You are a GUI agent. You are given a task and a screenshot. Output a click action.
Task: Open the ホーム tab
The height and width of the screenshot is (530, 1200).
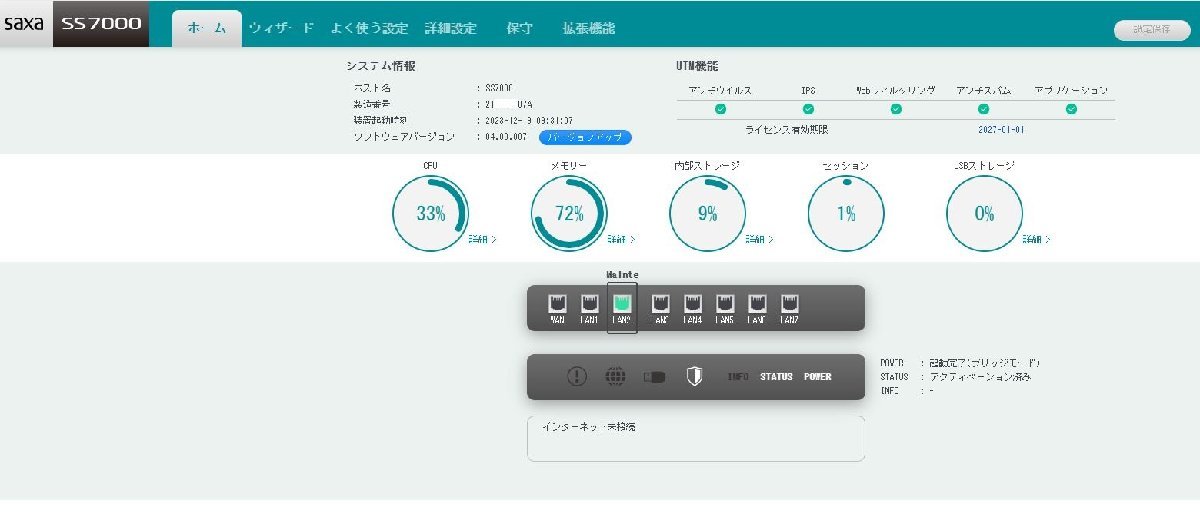[x=207, y=29]
